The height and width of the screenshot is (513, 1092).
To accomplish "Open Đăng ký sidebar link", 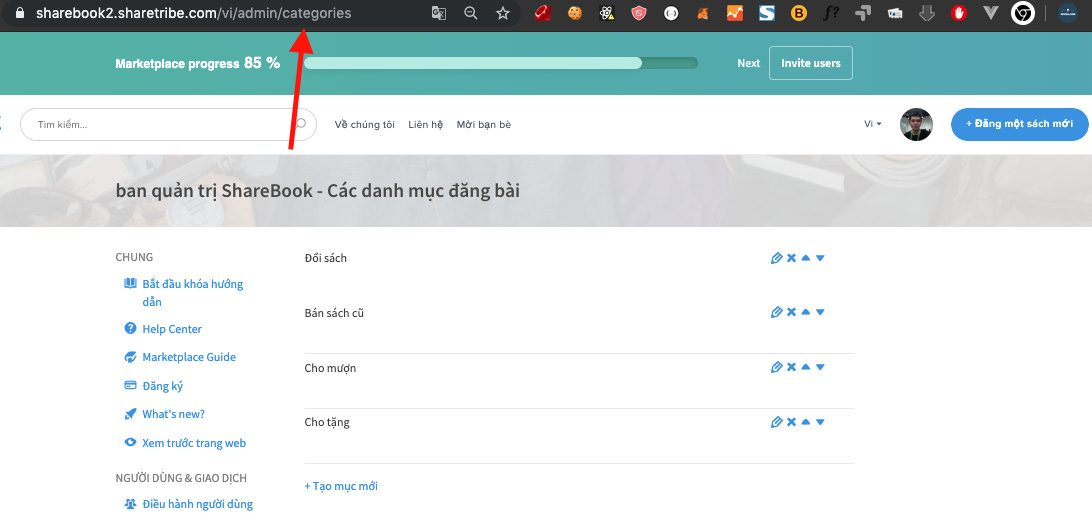I will (162, 386).
